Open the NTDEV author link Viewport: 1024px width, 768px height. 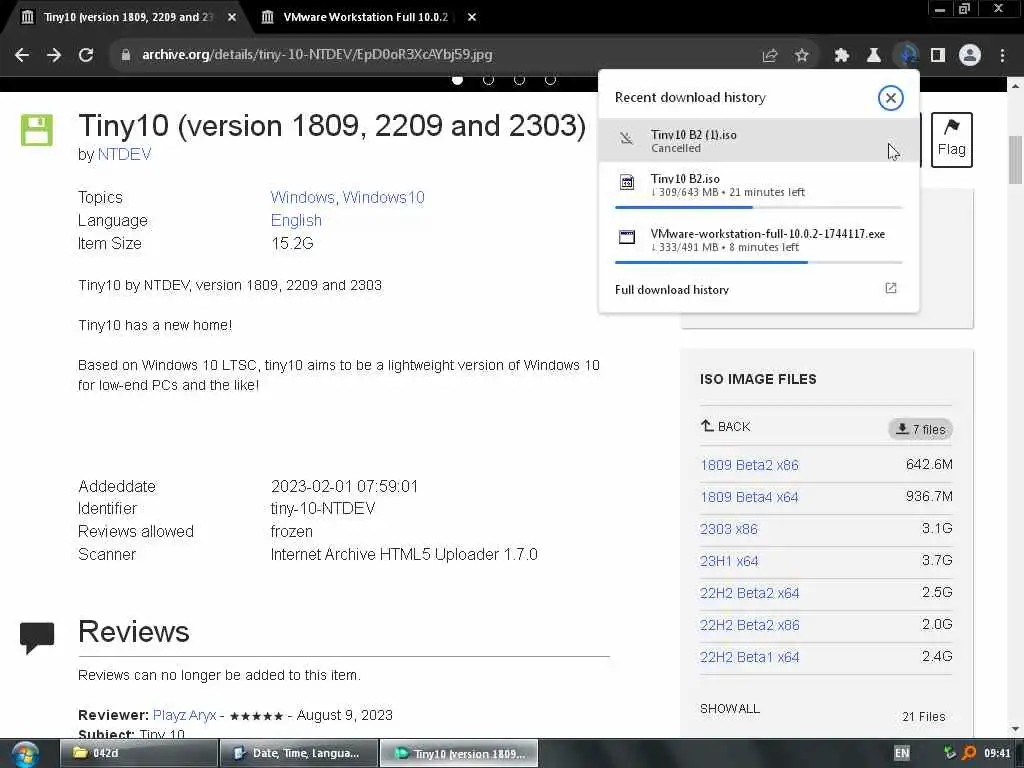[x=124, y=154]
